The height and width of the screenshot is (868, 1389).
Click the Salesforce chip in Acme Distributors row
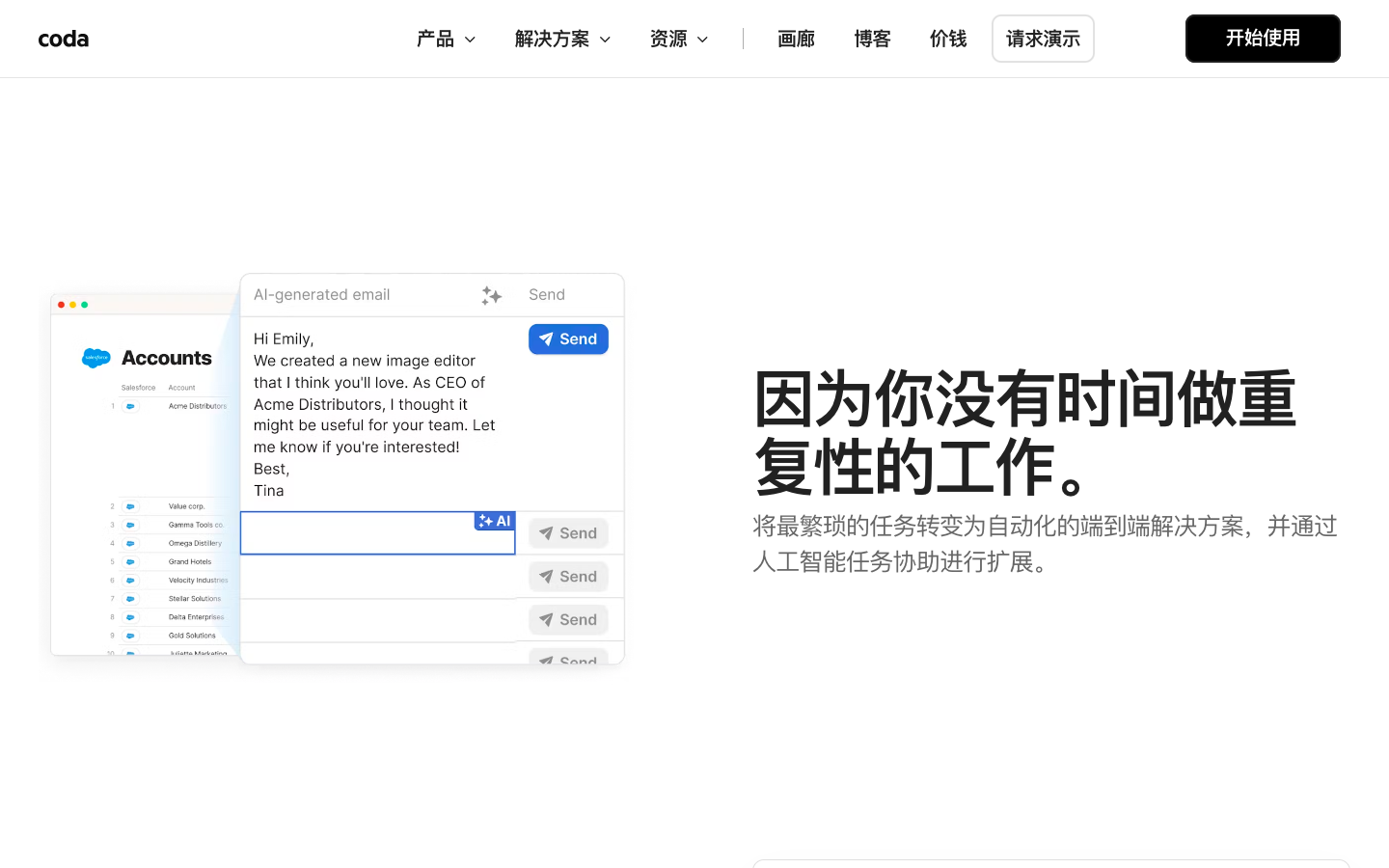coord(130,406)
